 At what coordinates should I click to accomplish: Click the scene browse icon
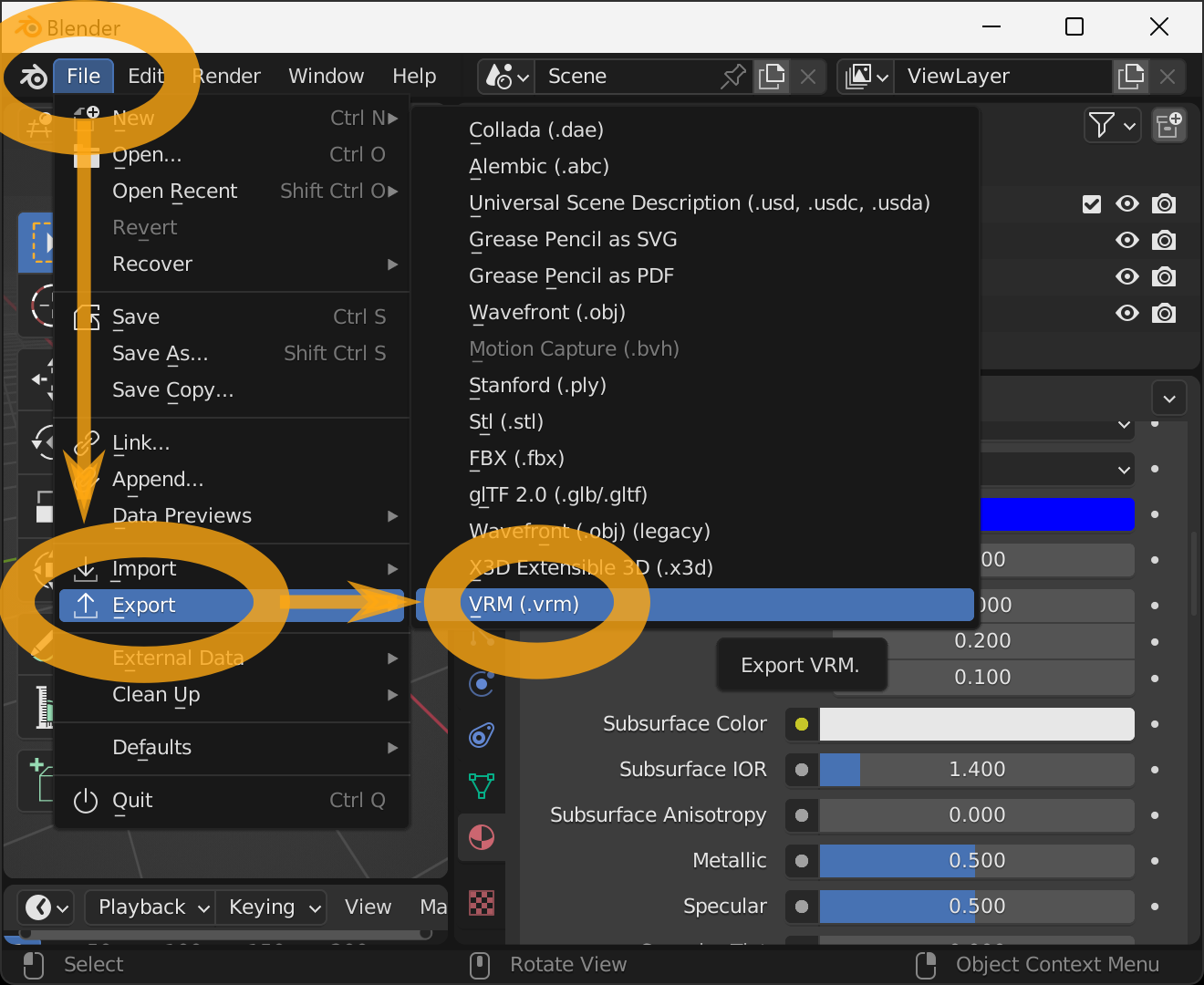pos(507,77)
